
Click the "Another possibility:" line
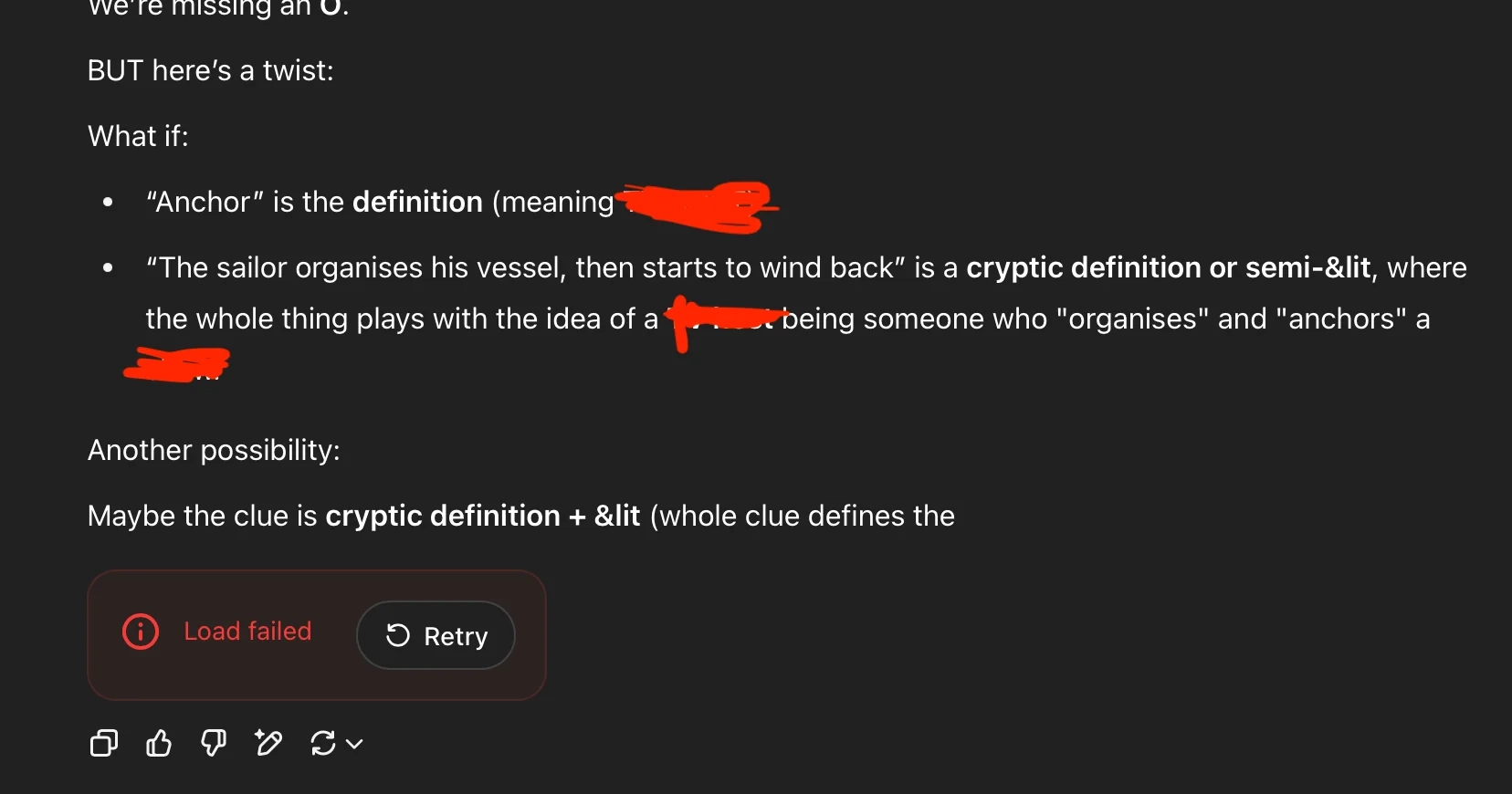(214, 451)
